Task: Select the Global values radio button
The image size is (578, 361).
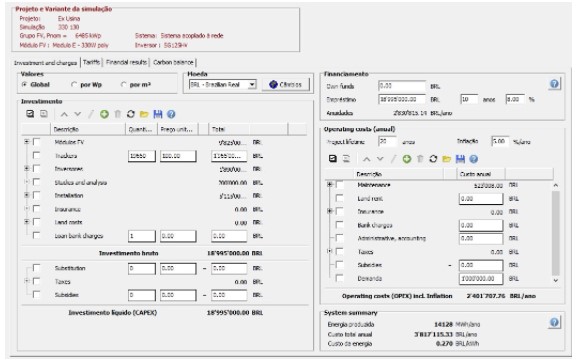Action: (24, 85)
